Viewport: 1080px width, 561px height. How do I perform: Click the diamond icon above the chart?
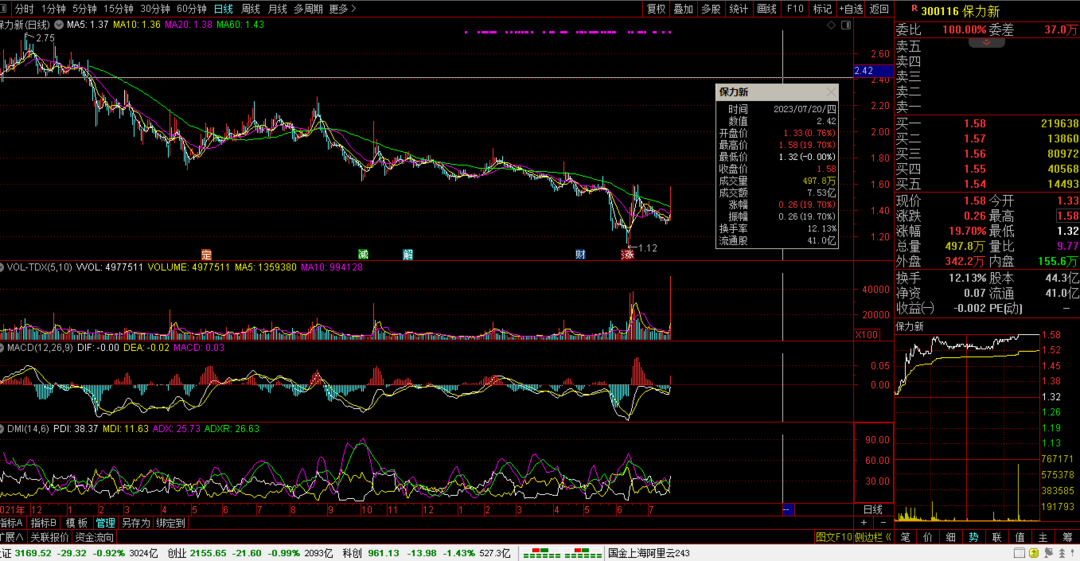click(831, 25)
